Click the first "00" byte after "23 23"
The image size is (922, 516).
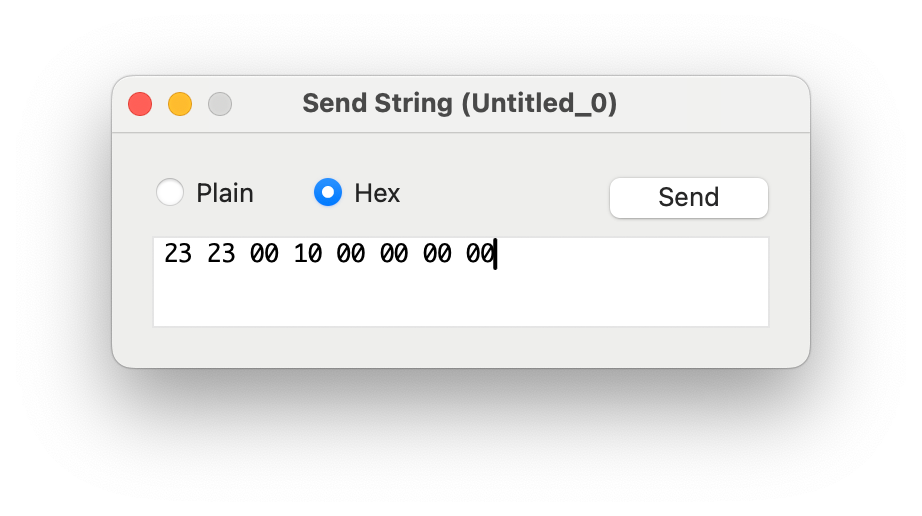pos(264,255)
